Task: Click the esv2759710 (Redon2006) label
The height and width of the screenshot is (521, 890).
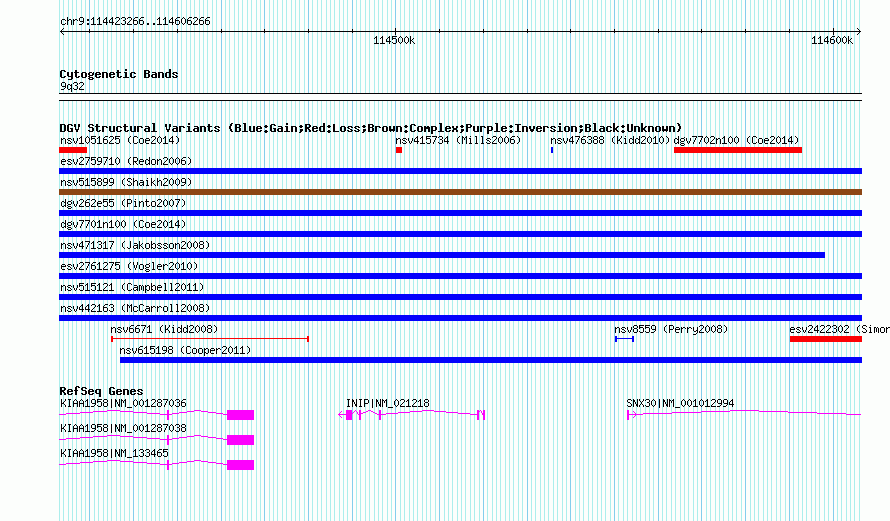Action: (126, 161)
